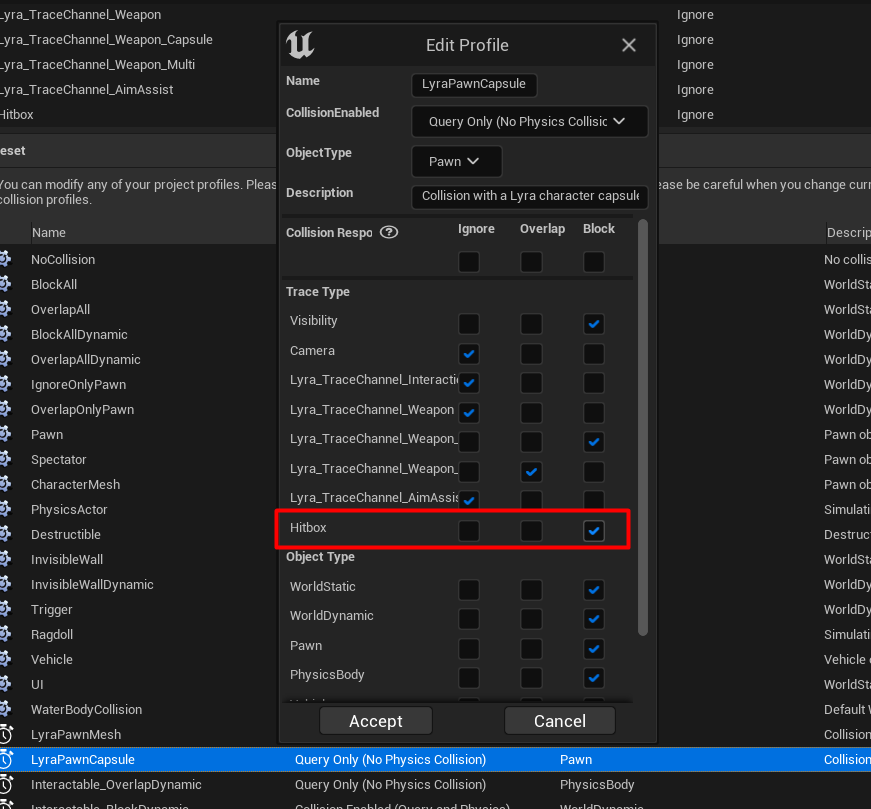Check the all-Ignore header checkbox

(x=469, y=262)
